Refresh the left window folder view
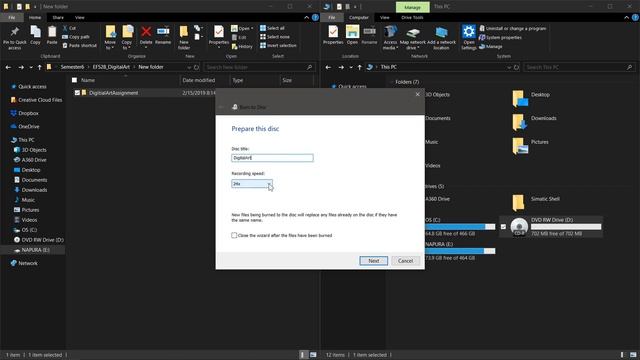 click(196, 67)
